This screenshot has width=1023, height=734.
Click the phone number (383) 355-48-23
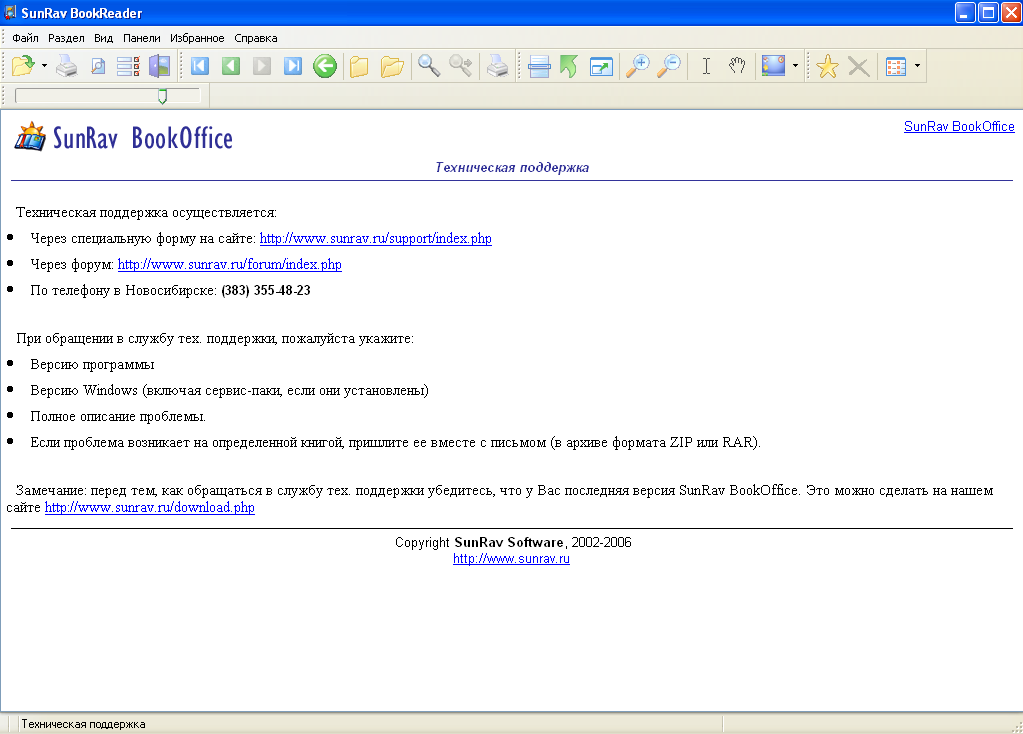[266, 290]
